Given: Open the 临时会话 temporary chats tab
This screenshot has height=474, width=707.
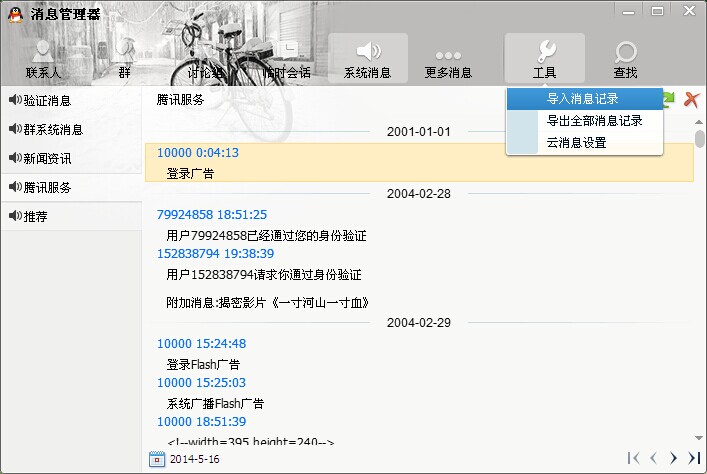Looking at the screenshot, I should click(287, 59).
